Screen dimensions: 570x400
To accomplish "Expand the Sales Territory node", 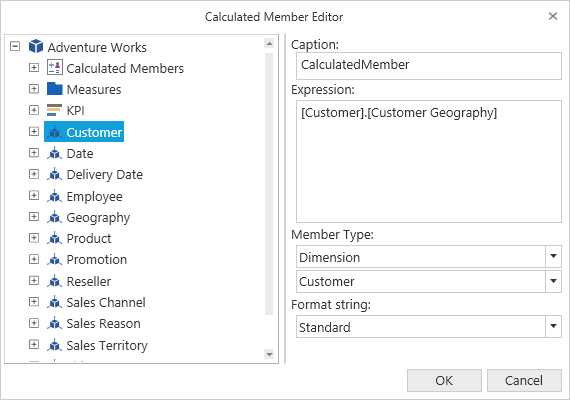I will [34, 344].
